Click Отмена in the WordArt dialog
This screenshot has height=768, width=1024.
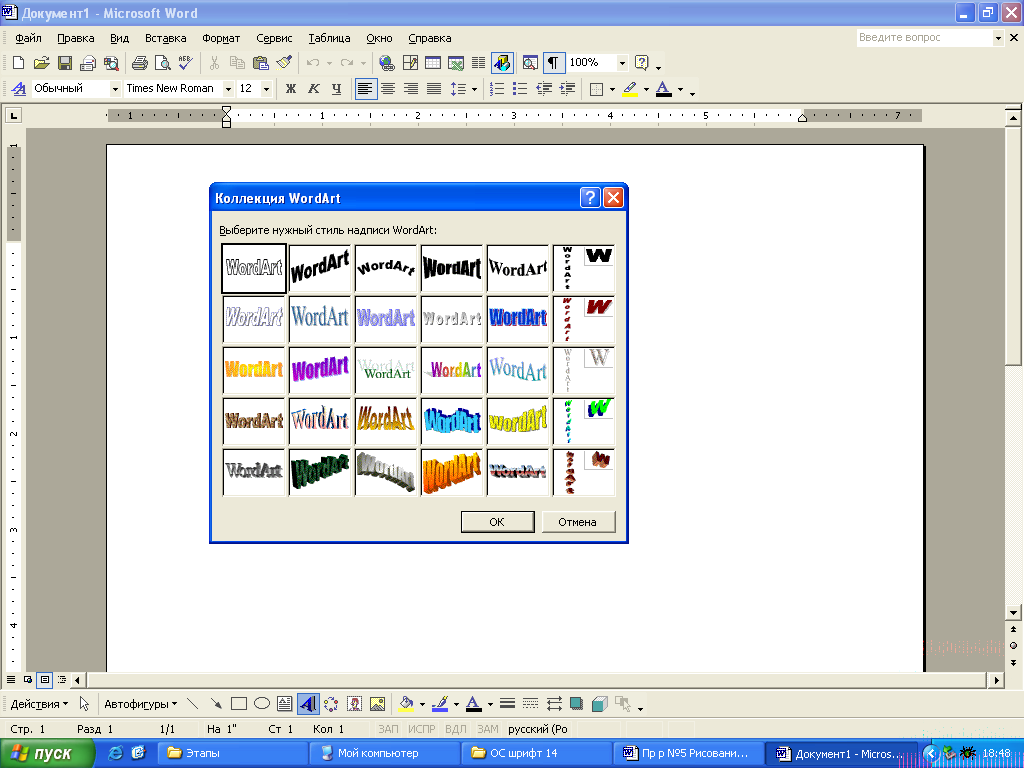[578, 522]
